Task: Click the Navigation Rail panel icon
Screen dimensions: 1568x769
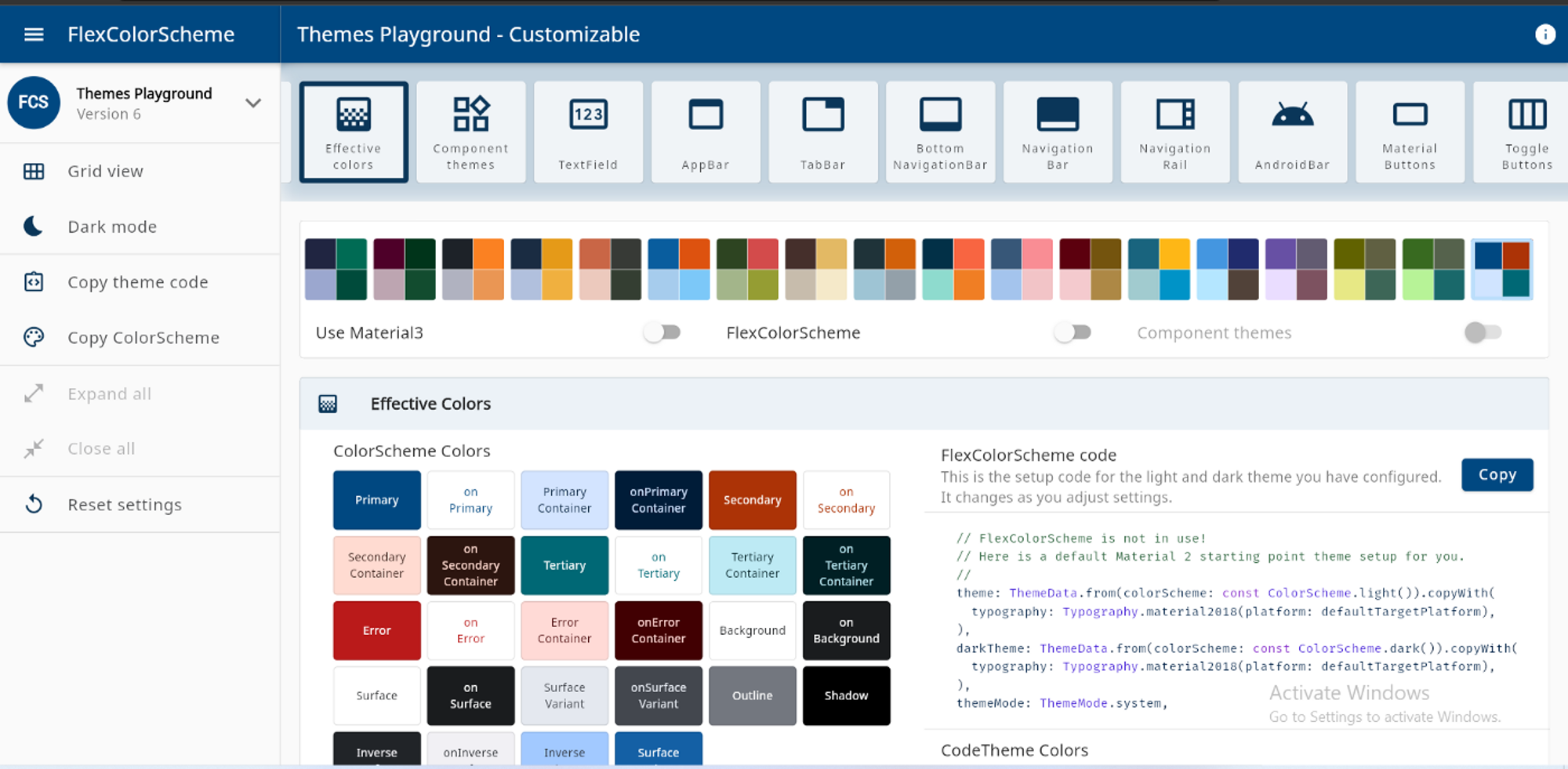Action: pyautogui.click(x=1175, y=114)
